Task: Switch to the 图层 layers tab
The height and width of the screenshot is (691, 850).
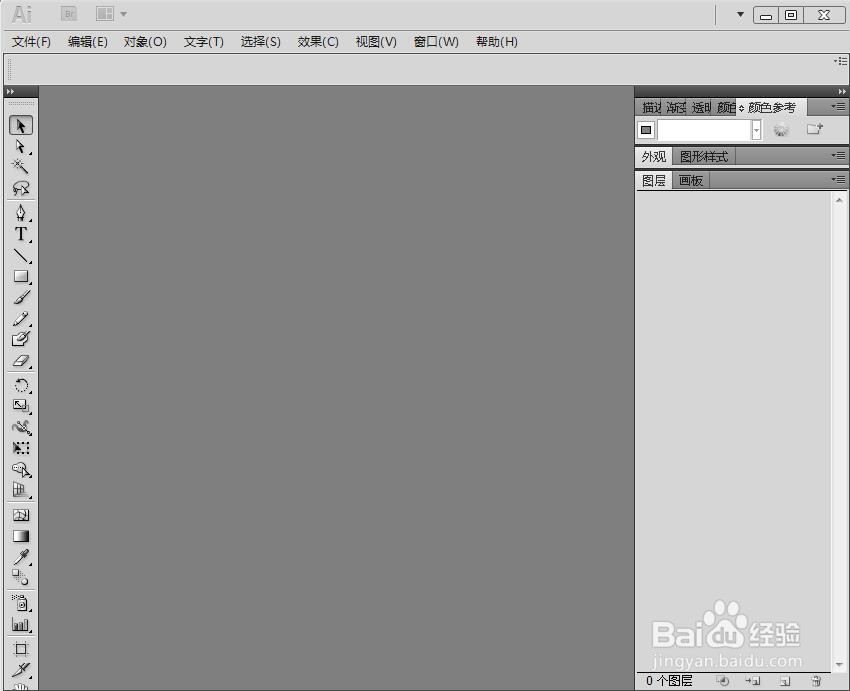Action: coord(654,180)
